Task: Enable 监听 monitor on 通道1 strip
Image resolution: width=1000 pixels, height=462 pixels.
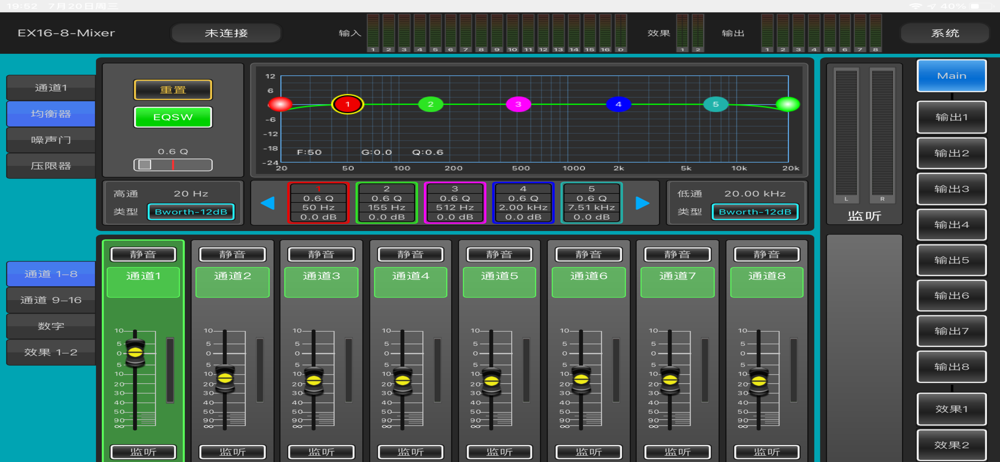Action: pyautogui.click(x=143, y=452)
